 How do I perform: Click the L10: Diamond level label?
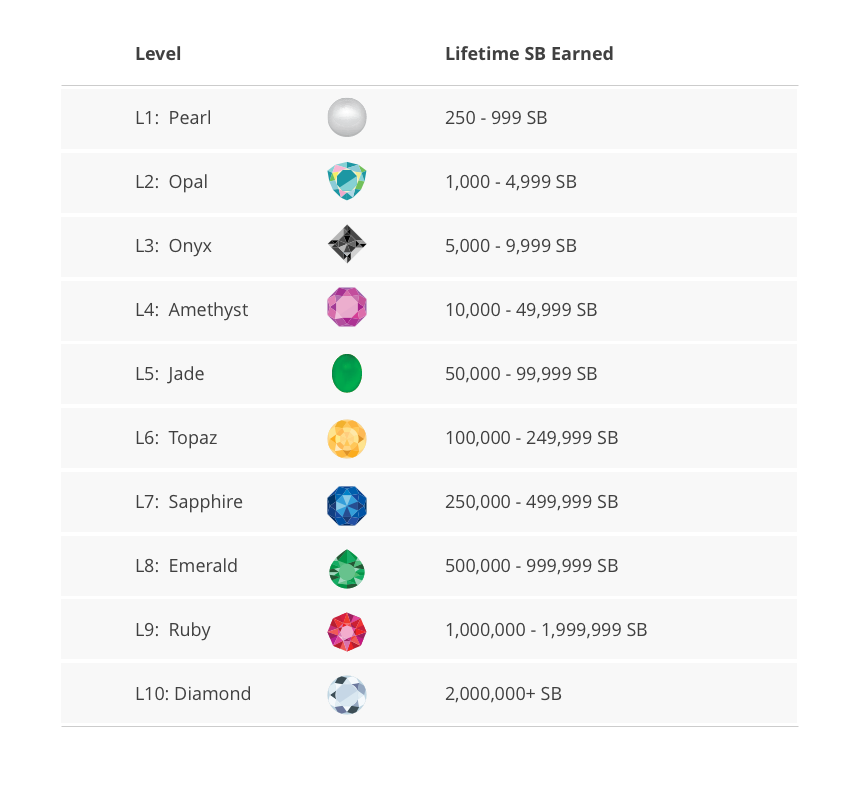pos(193,694)
